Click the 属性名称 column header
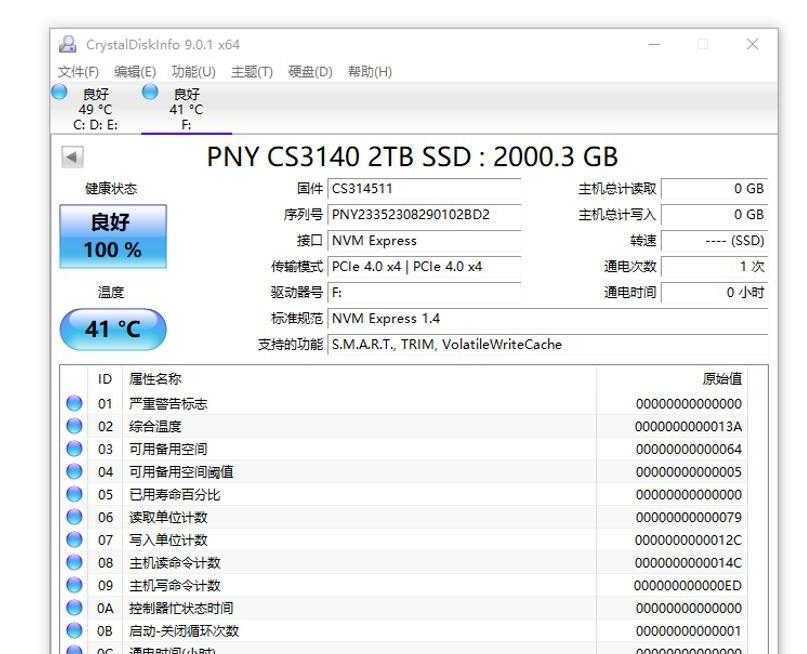 155,379
